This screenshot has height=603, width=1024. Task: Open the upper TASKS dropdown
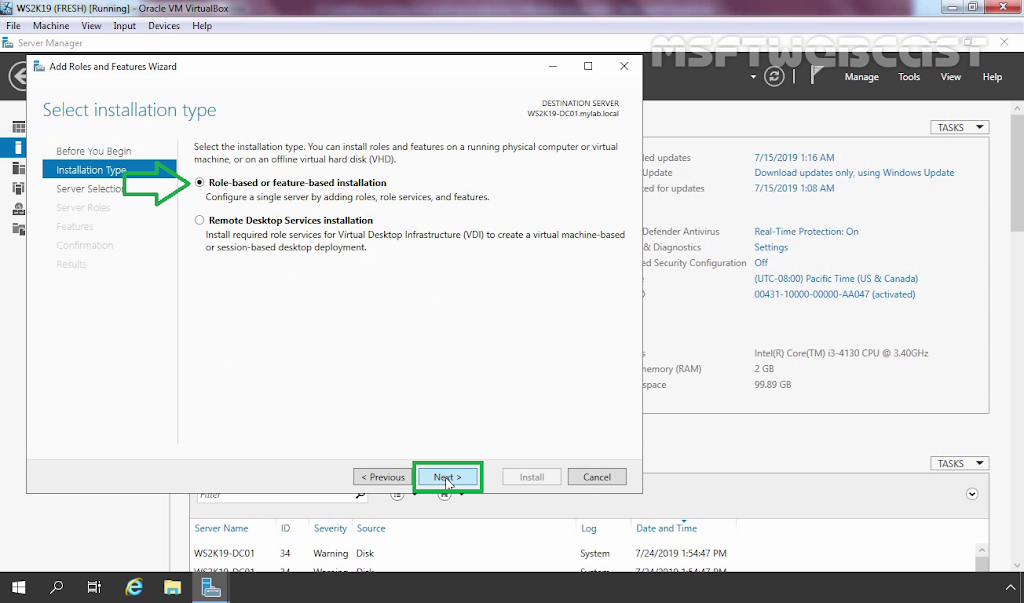(959, 127)
